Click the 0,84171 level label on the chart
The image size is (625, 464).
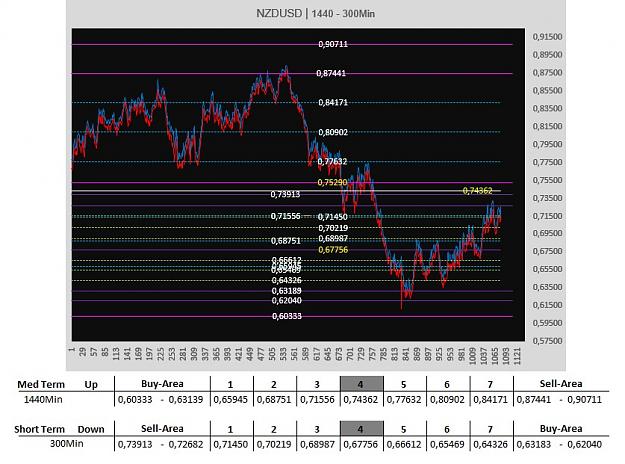coord(333,102)
